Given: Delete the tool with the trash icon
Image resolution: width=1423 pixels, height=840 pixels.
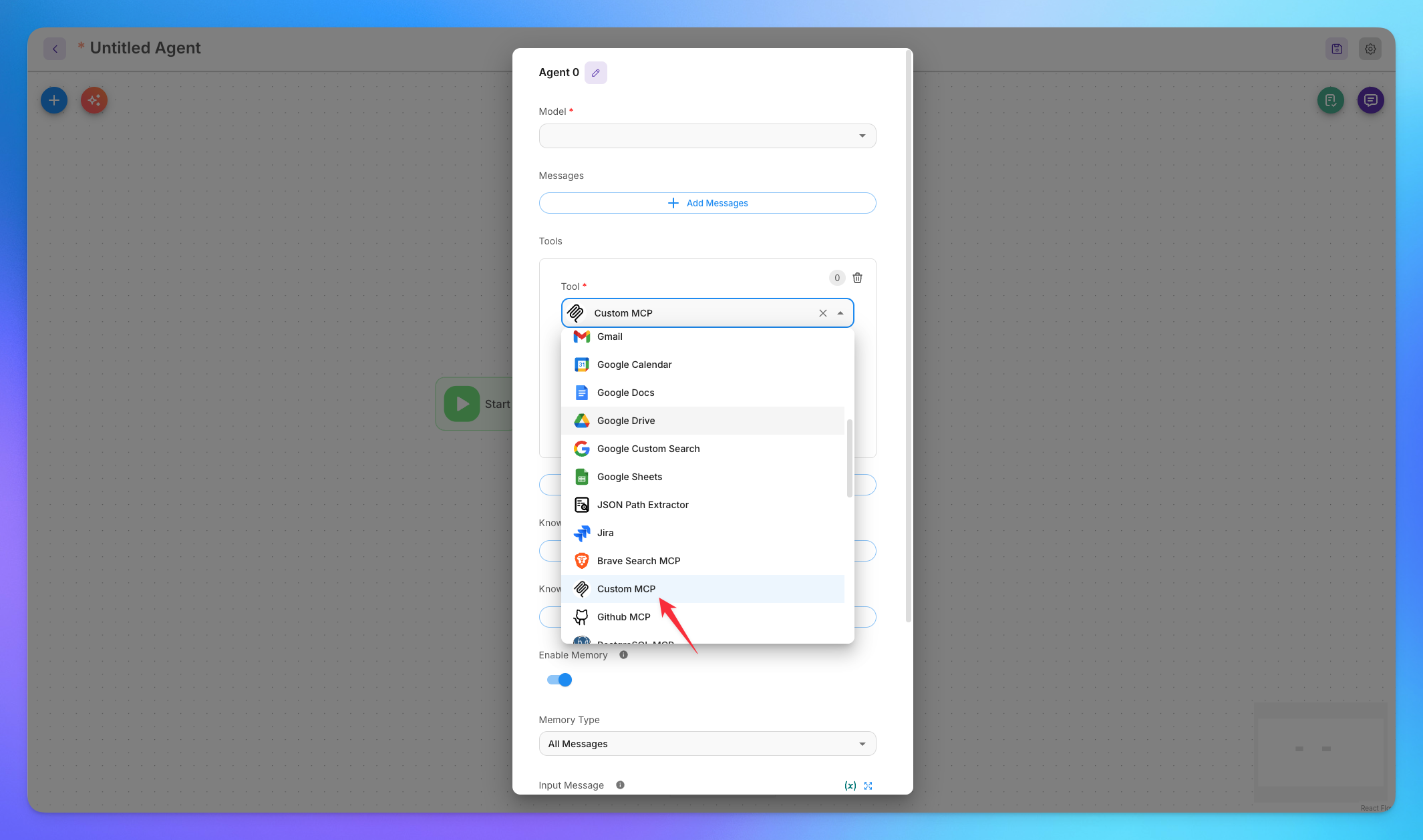Looking at the screenshot, I should coord(857,278).
